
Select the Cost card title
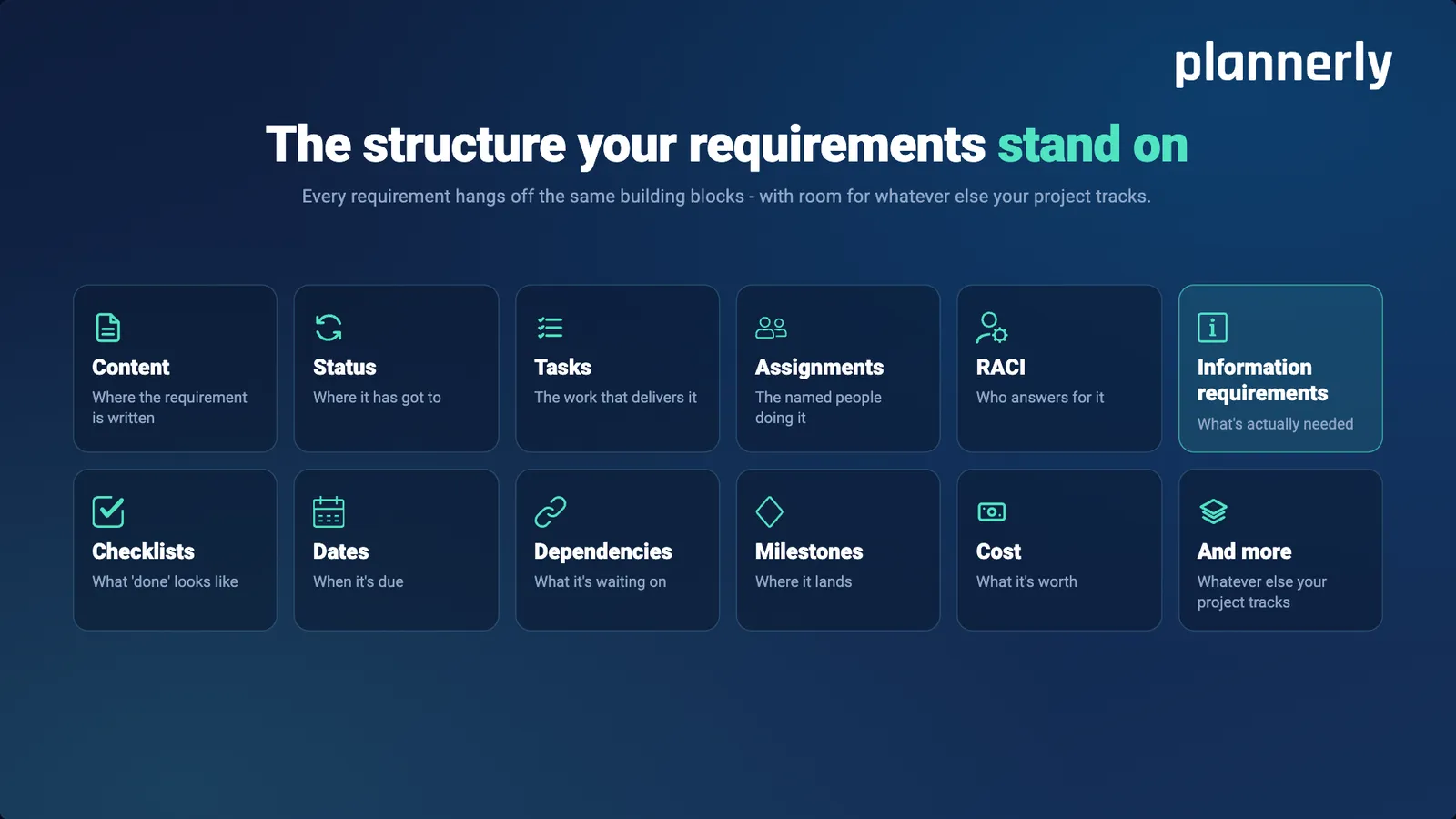pos(998,551)
